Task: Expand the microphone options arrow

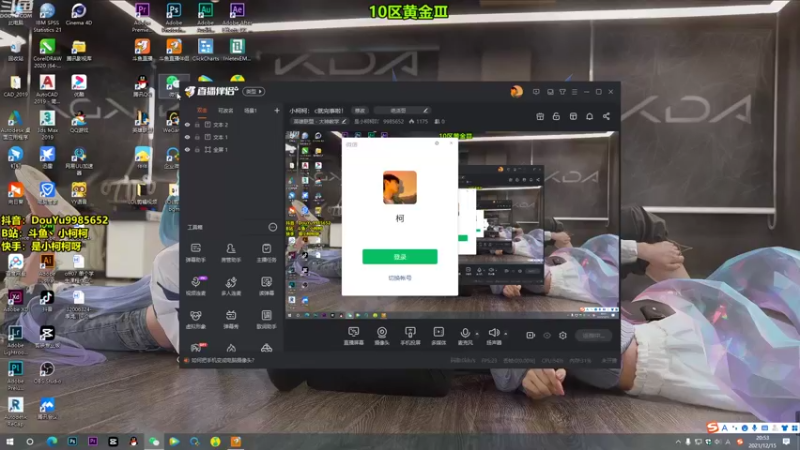Action: coord(477,334)
